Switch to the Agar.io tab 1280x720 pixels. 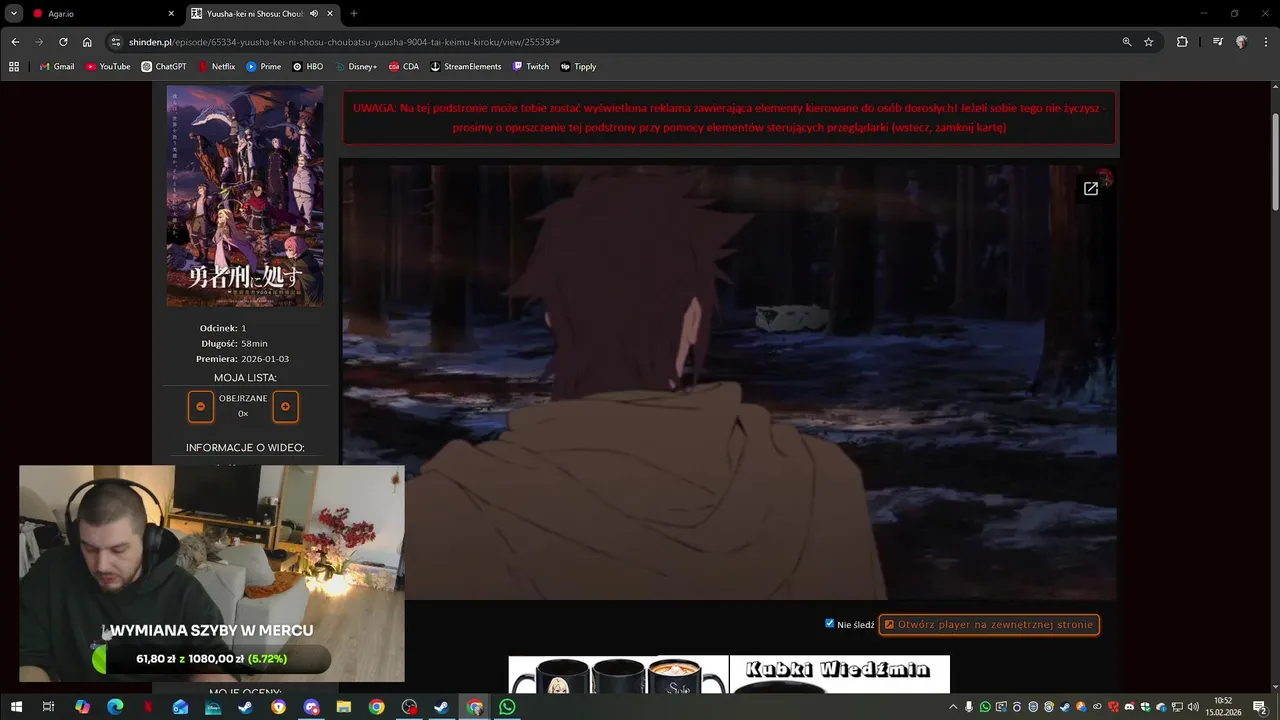tap(103, 14)
